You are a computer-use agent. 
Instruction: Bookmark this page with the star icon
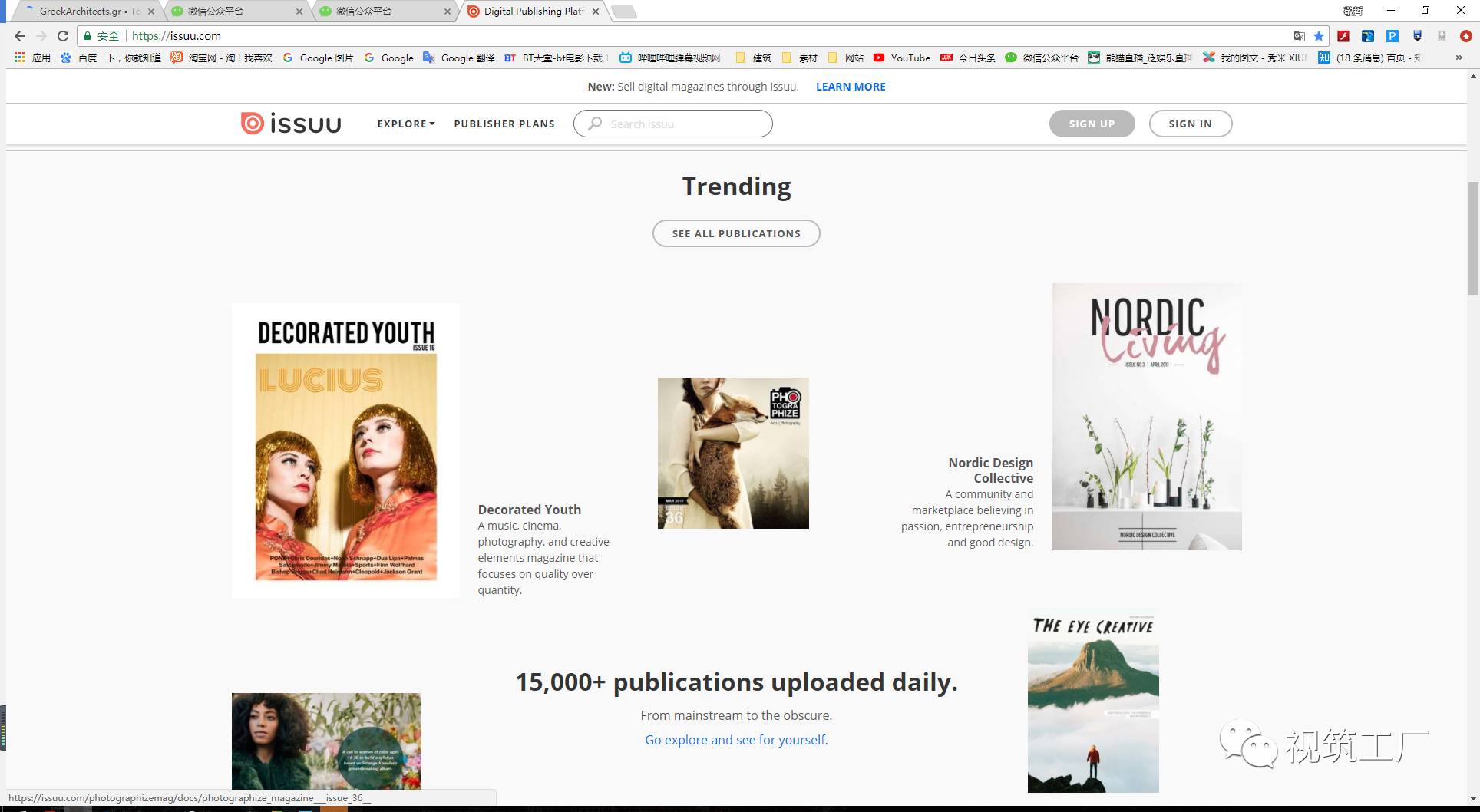[x=1319, y=36]
